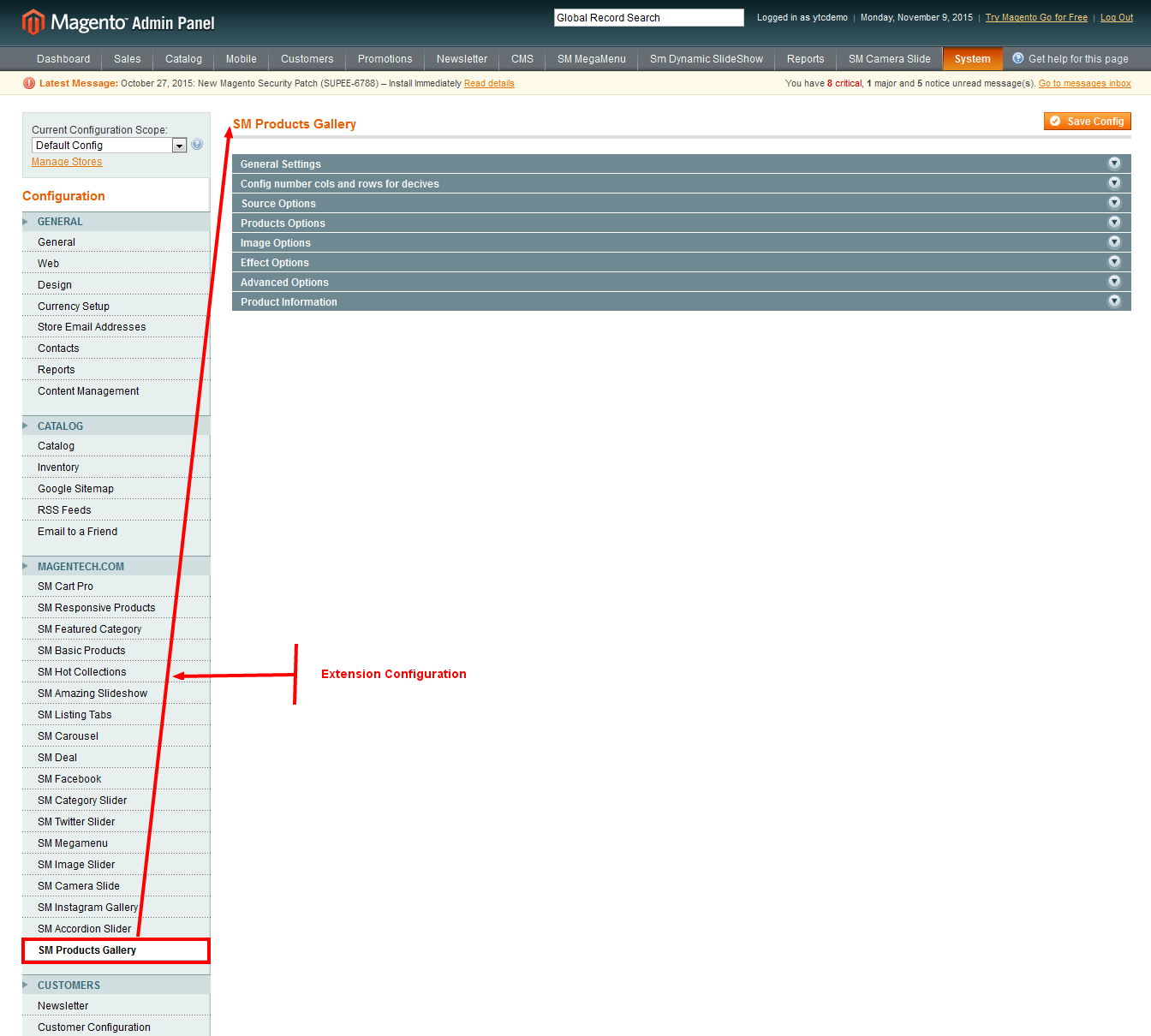Click the latest message alert icon

point(29,83)
